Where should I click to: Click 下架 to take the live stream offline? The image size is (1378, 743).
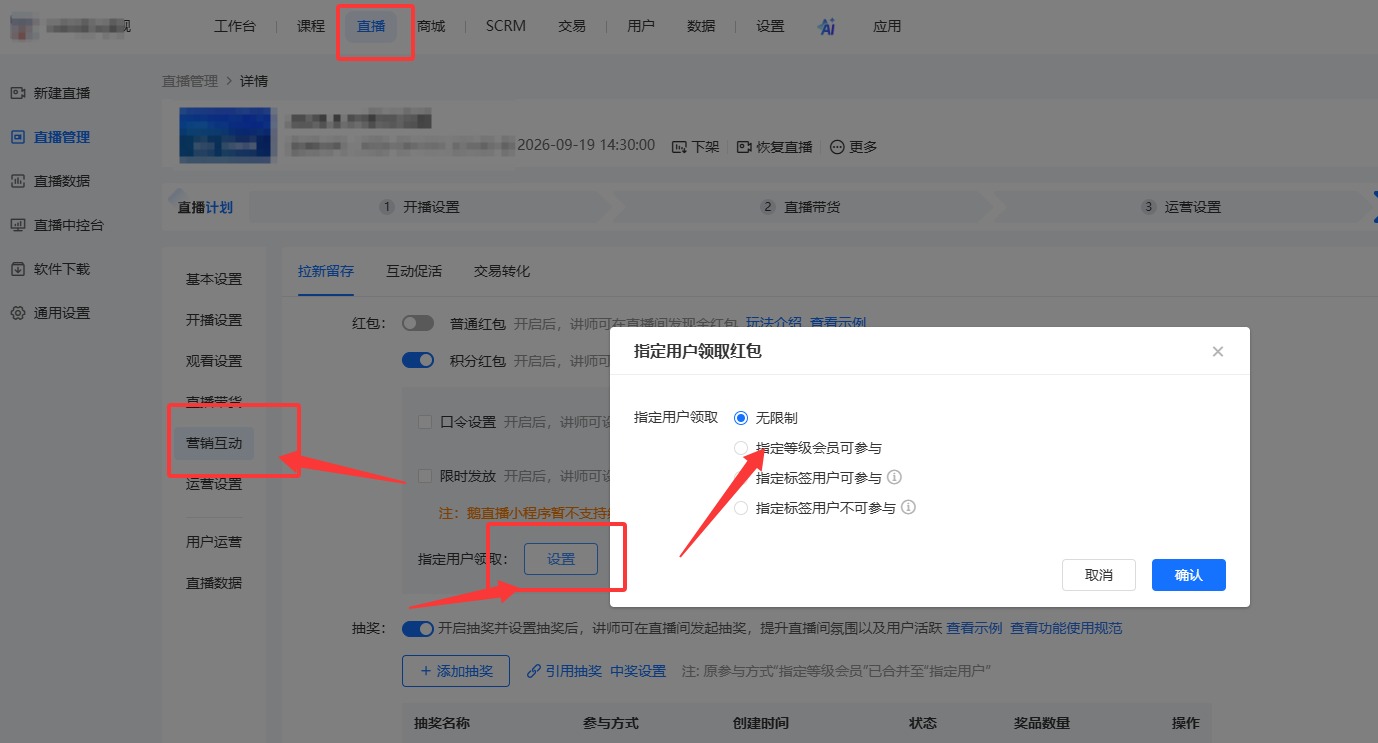pos(696,147)
